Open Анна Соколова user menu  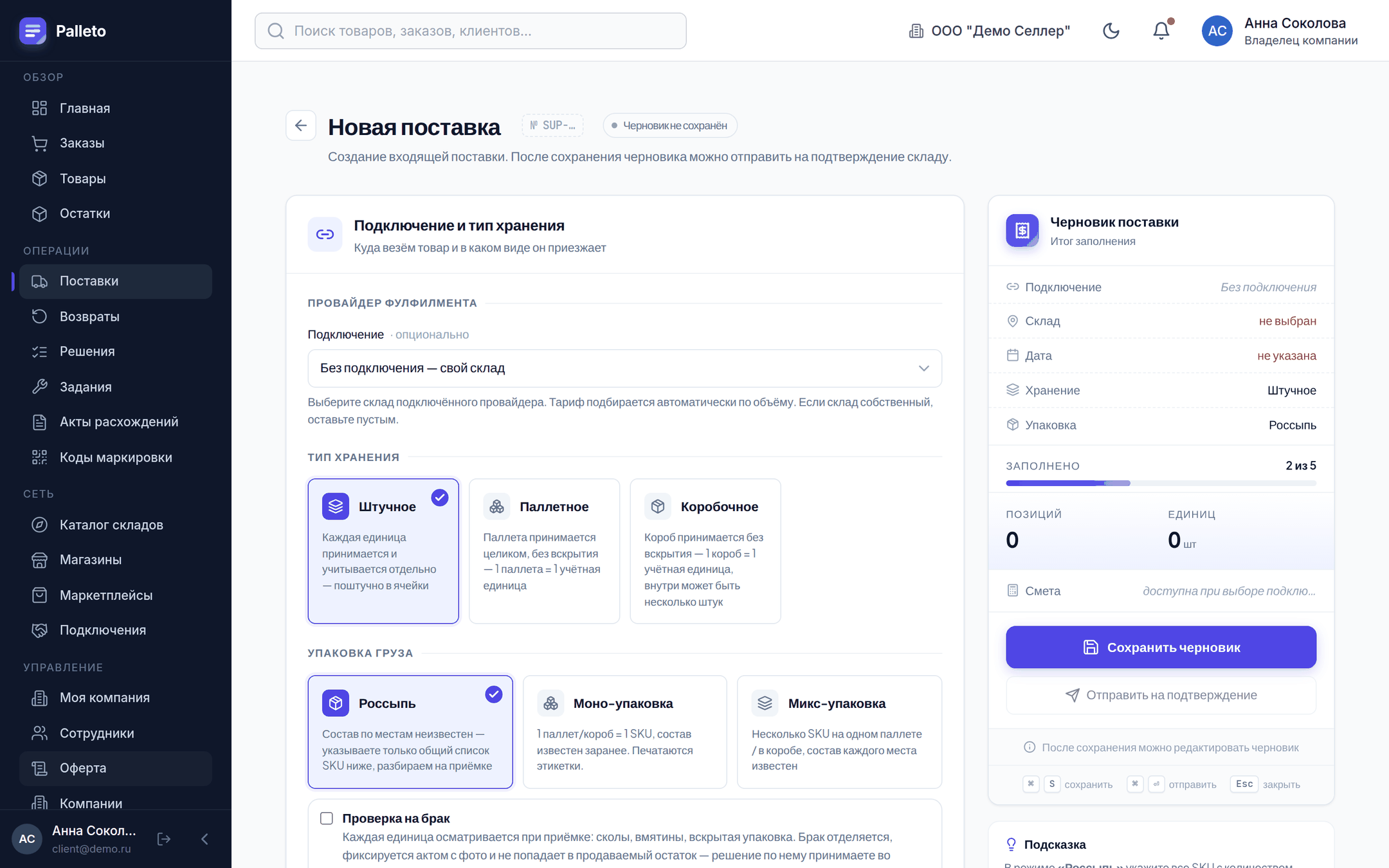1280,31
